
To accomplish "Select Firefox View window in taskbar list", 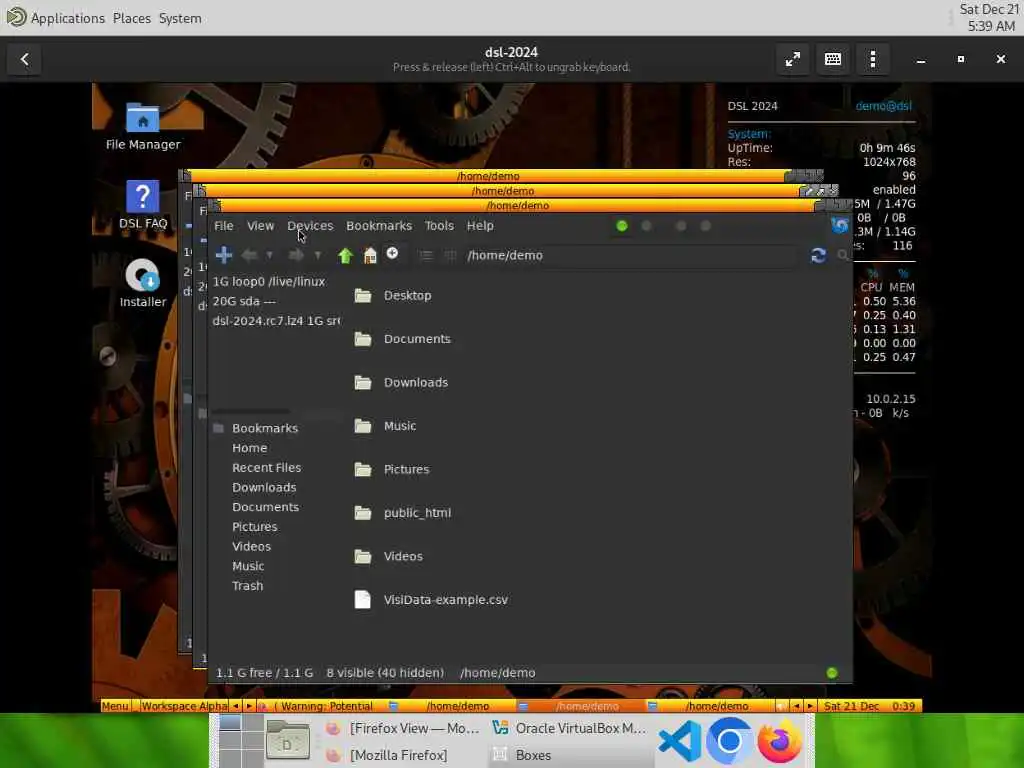I will (x=402, y=728).
